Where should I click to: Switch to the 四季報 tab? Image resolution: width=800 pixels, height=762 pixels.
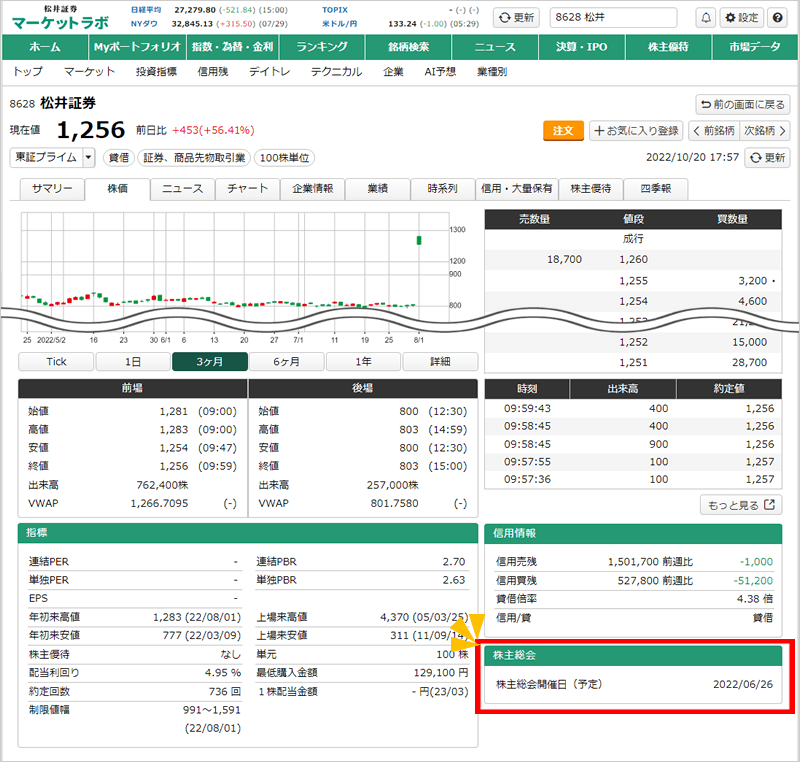point(656,189)
